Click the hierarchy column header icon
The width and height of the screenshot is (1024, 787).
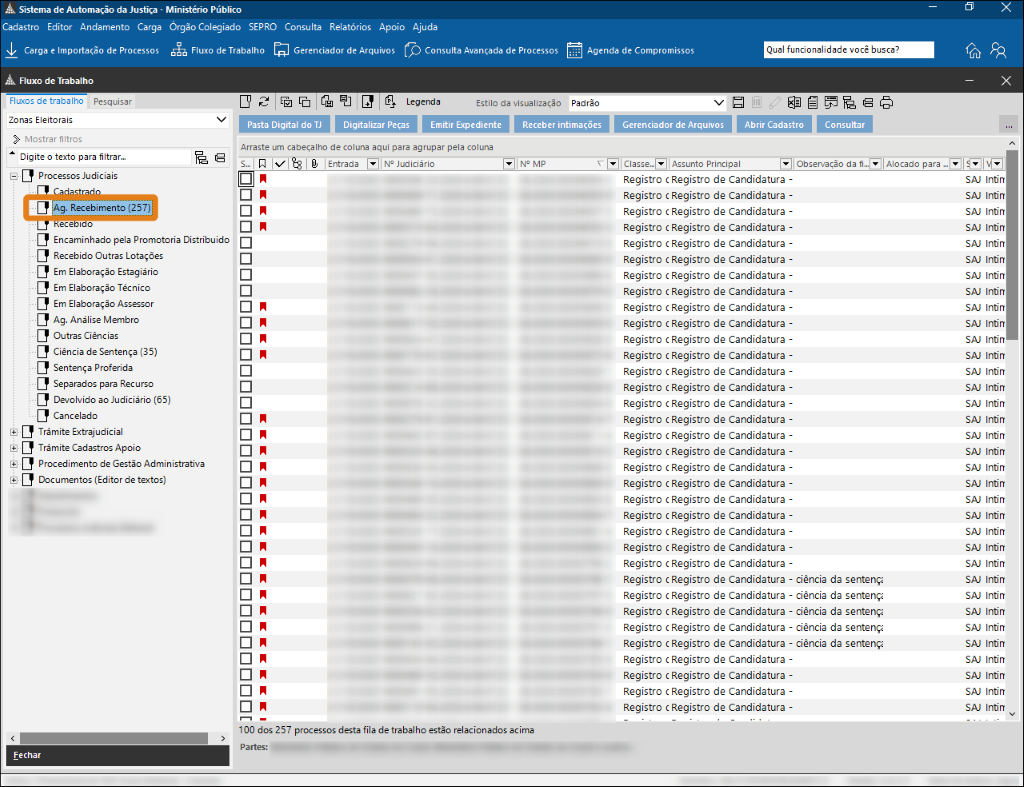[297, 164]
